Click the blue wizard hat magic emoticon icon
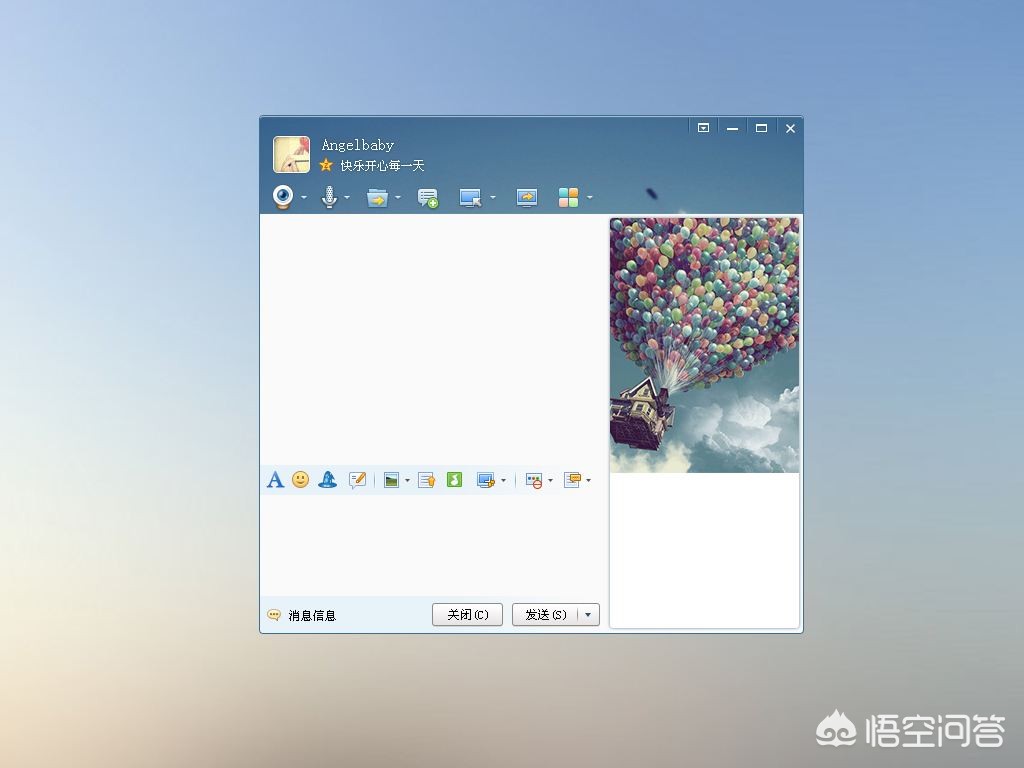This screenshot has width=1024, height=768. tap(327, 480)
